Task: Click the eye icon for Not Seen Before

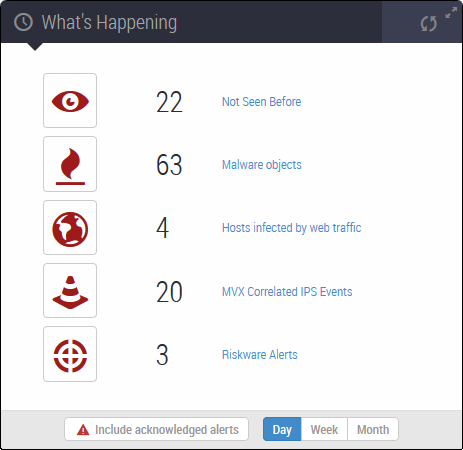Action: (x=70, y=101)
